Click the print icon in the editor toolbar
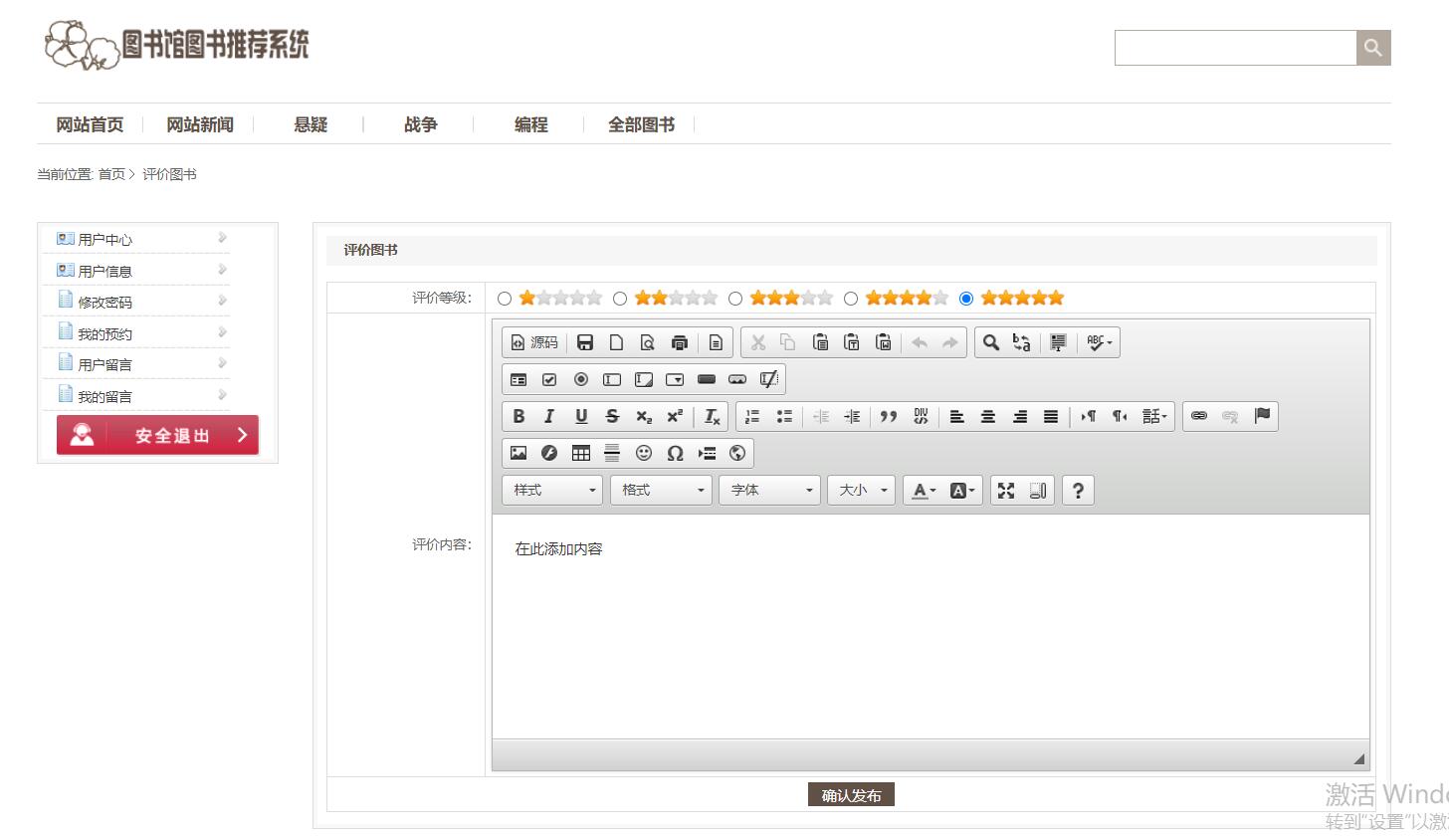The image size is (1449, 840). coord(680,342)
